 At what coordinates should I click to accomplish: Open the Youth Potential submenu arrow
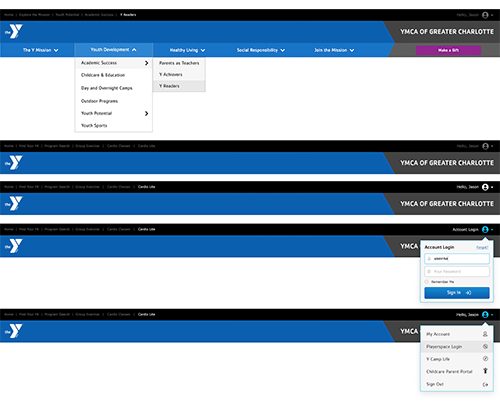click(x=146, y=113)
